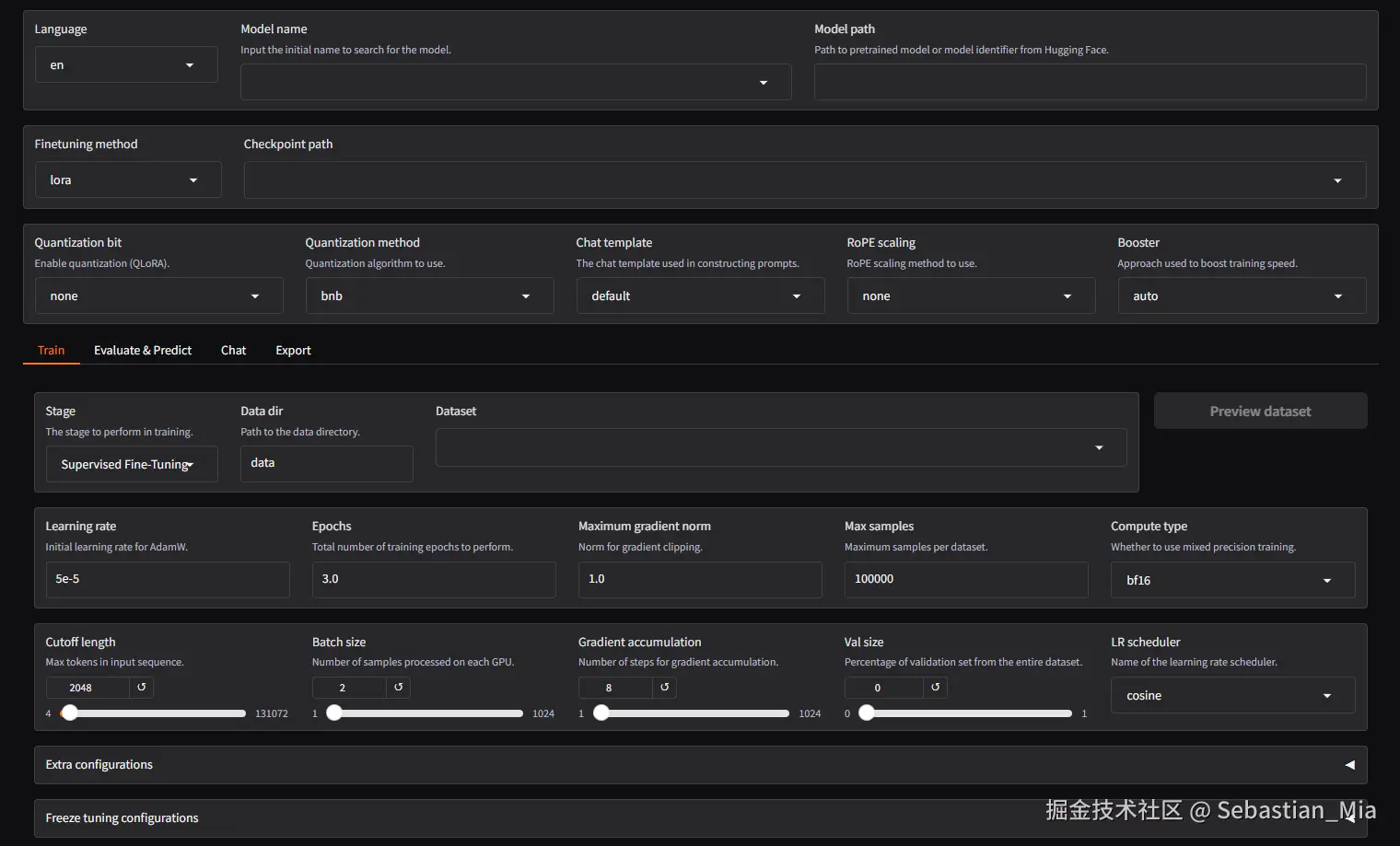1400x846 pixels.
Task: Focus the Max samples input field
Action: 966,580
